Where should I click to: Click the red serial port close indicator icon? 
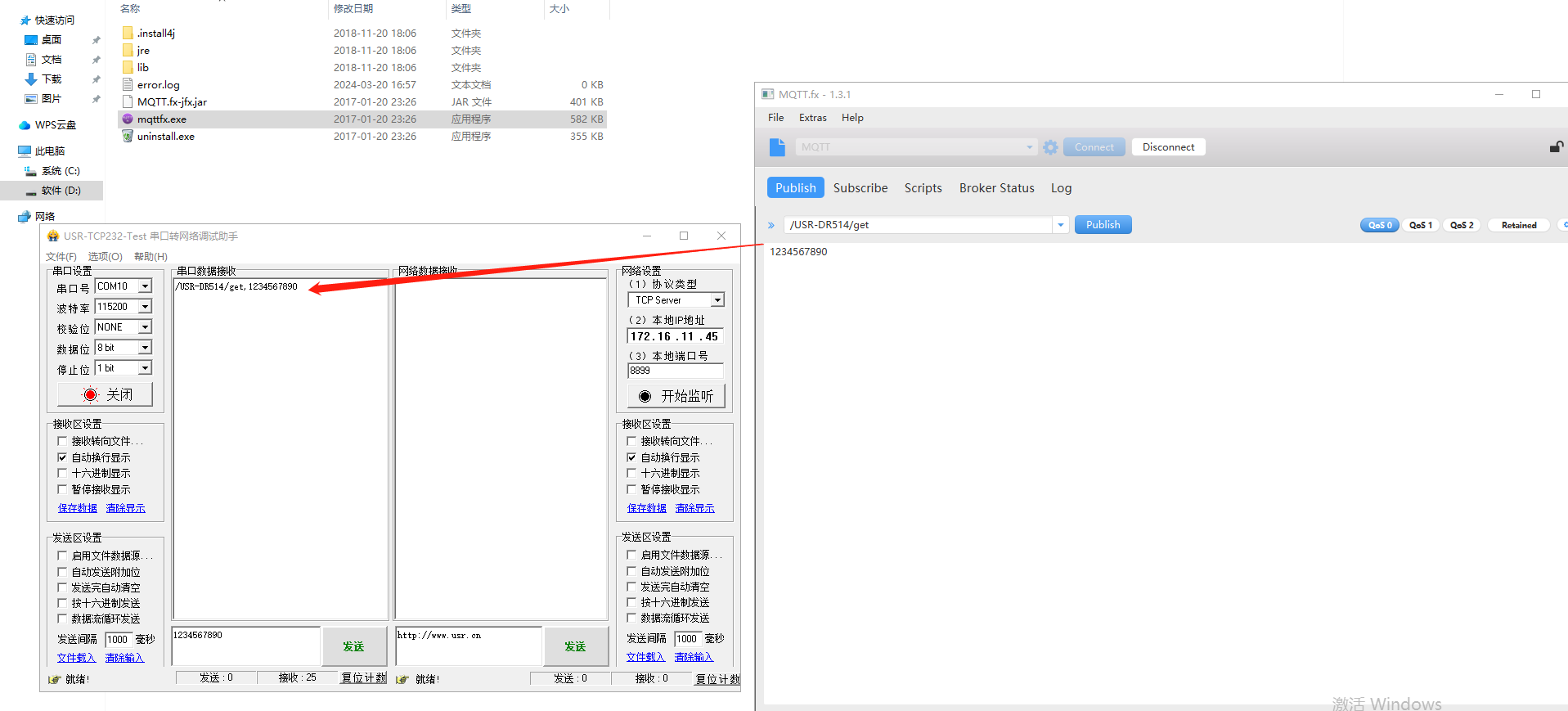point(90,395)
